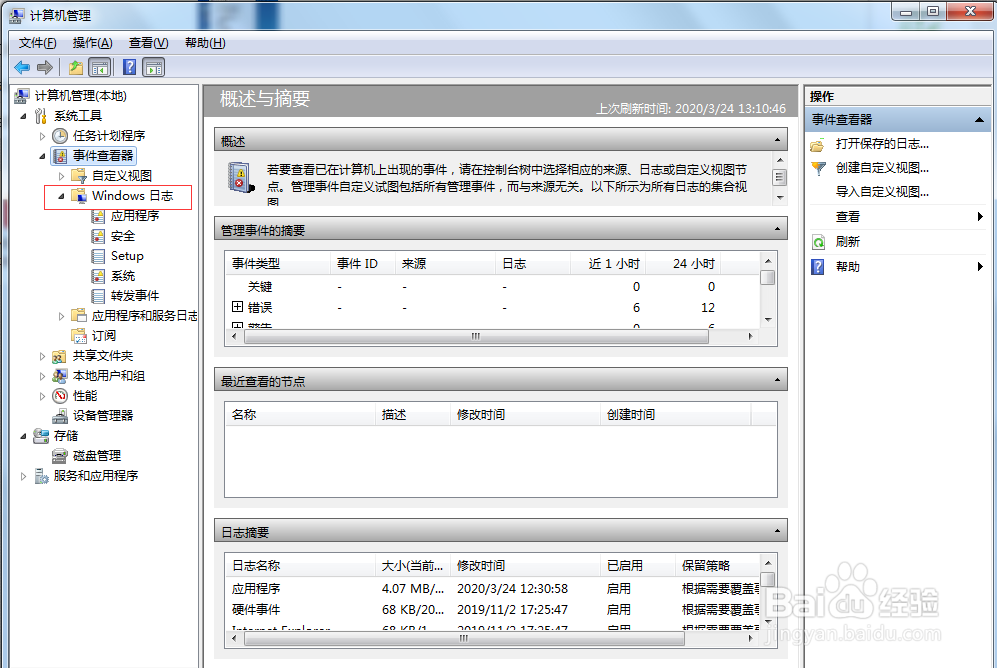Open the 系统 log icon
Viewport: 997px width, 668px height.
coord(98,276)
